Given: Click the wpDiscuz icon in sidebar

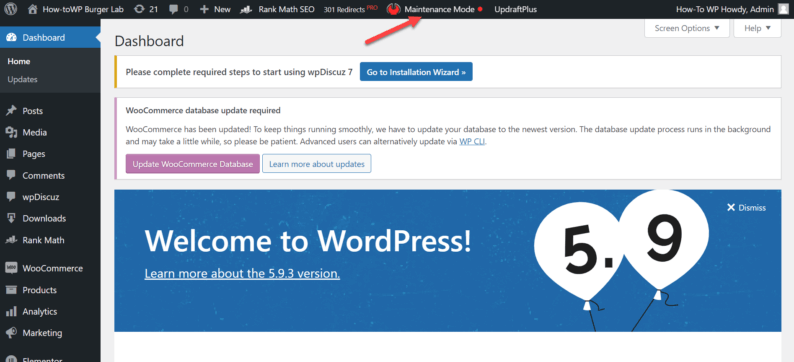Looking at the screenshot, I should click(11, 197).
